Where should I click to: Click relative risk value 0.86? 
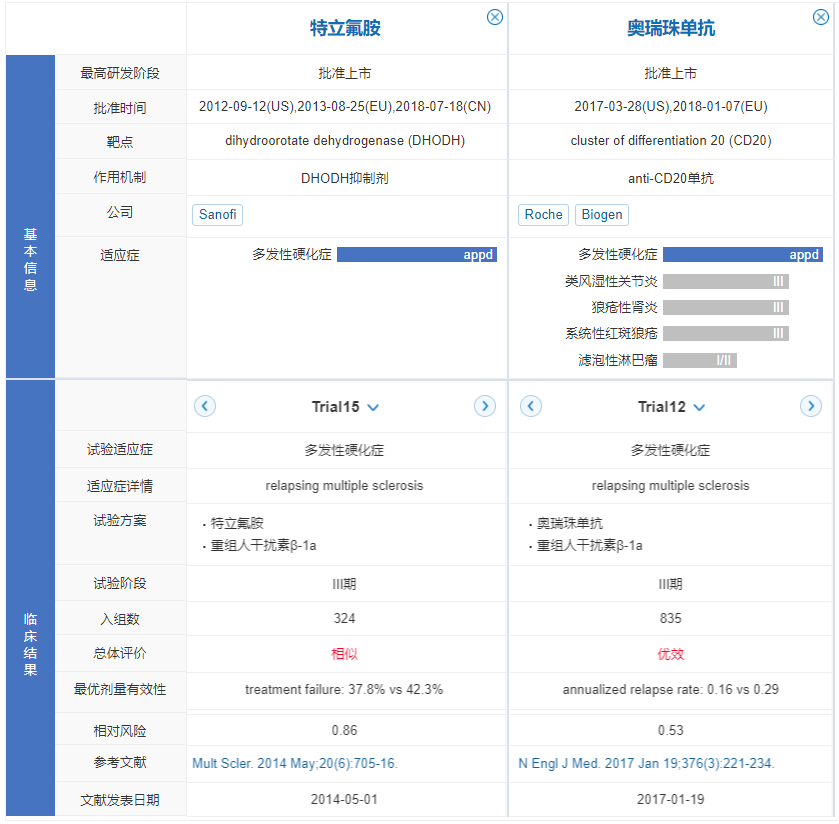(x=345, y=730)
